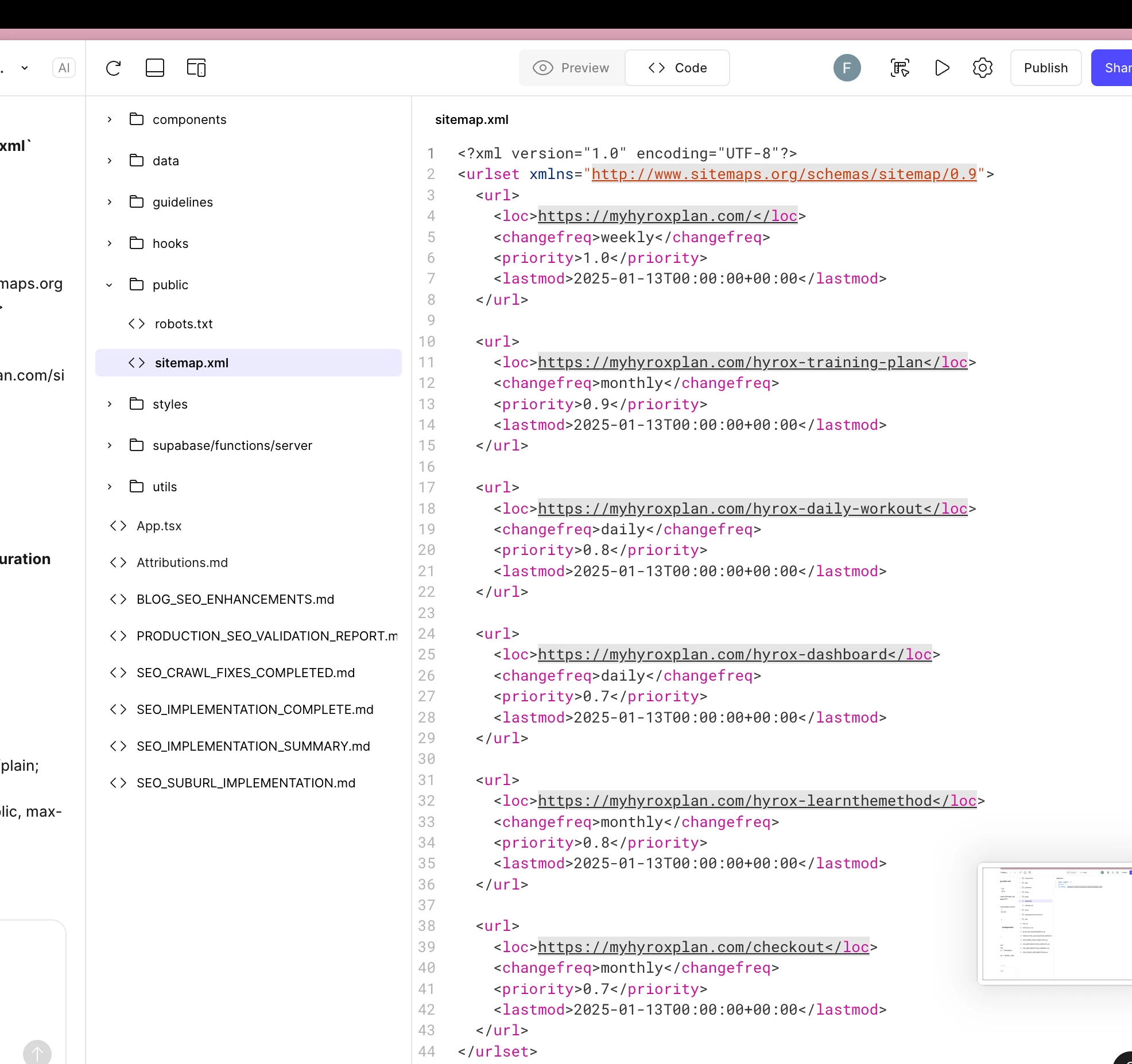
Task: Click the send arrow button at bottom
Action: click(x=37, y=1053)
